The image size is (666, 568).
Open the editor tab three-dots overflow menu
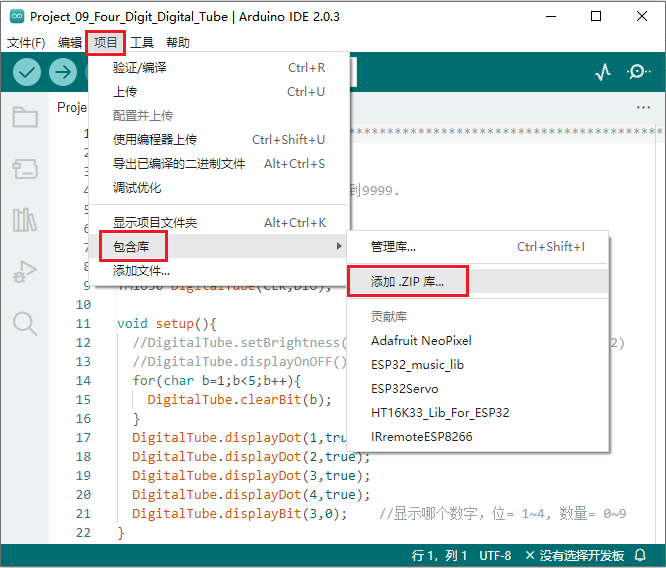point(643,107)
